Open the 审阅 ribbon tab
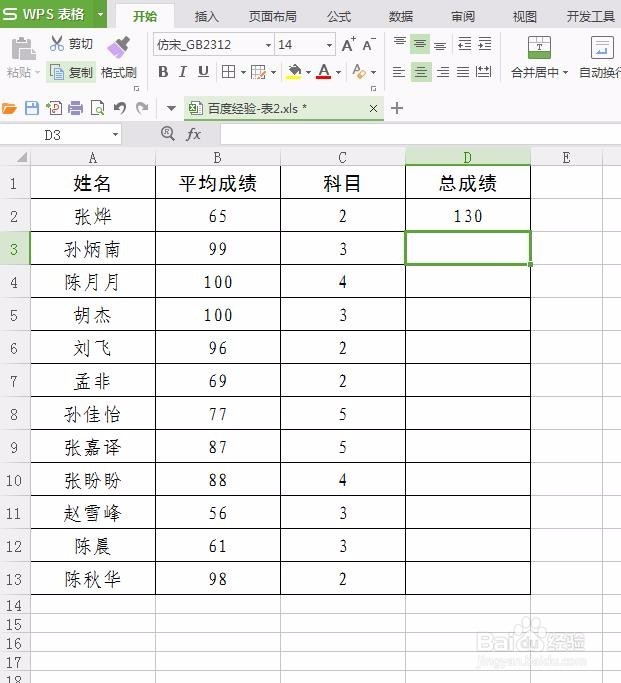 click(463, 17)
